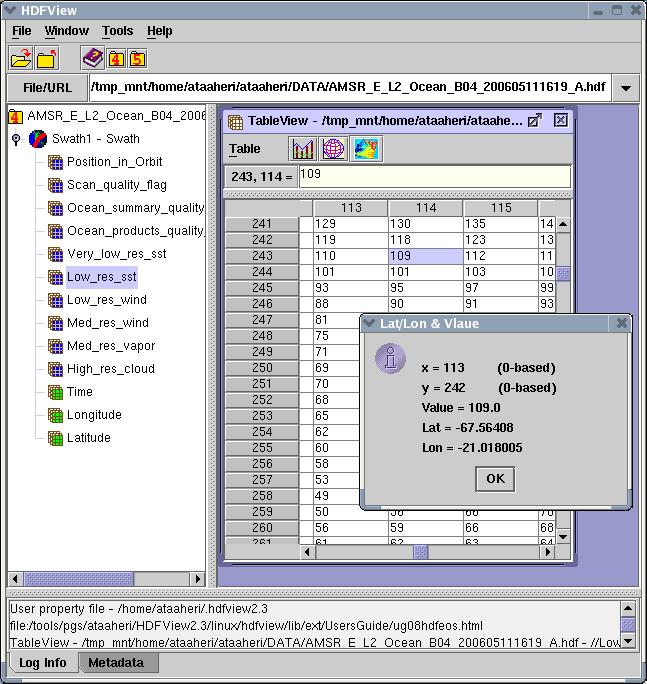Click the HDF4 library toolbar icon
647x684 pixels.
(x=116, y=58)
